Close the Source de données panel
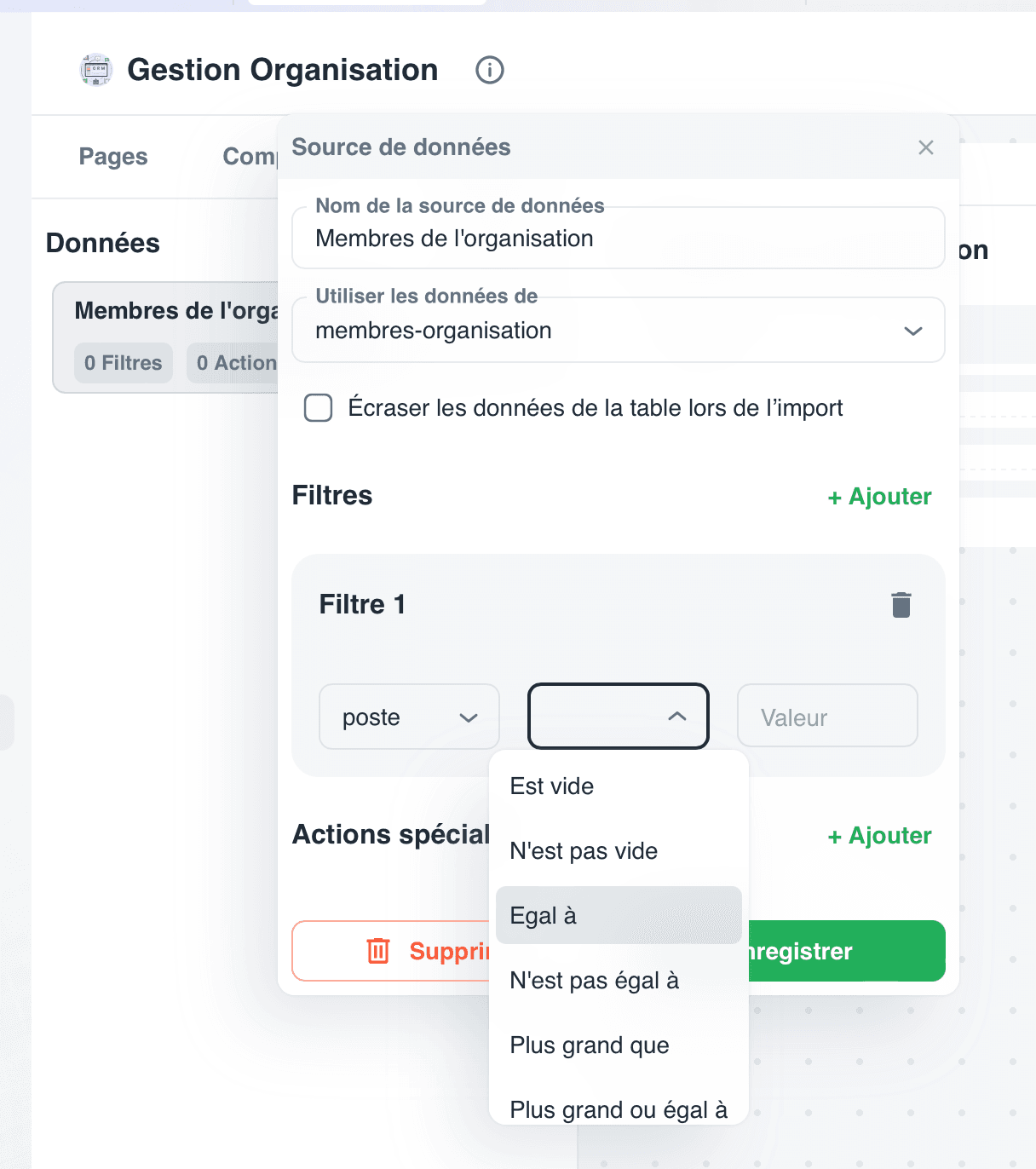 tap(926, 147)
